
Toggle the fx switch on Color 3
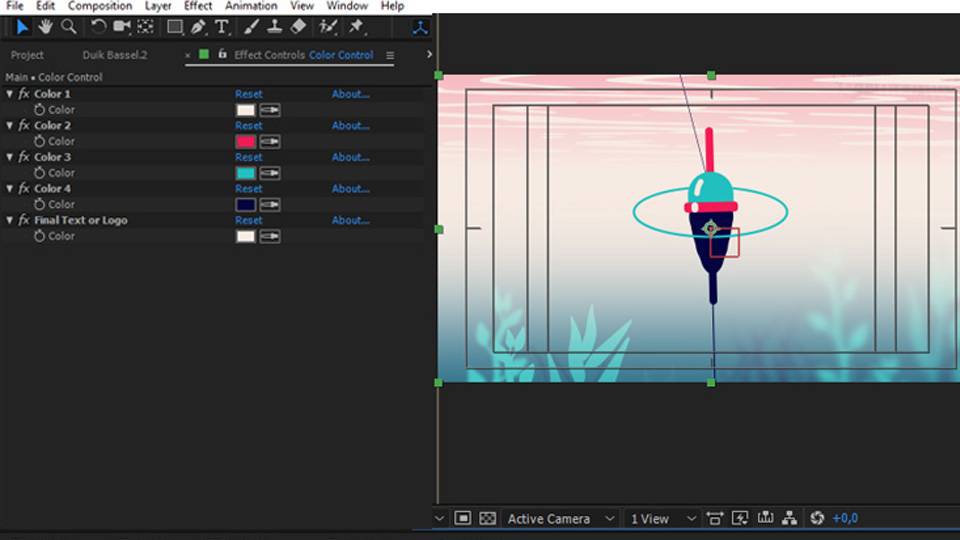pyautogui.click(x=24, y=157)
